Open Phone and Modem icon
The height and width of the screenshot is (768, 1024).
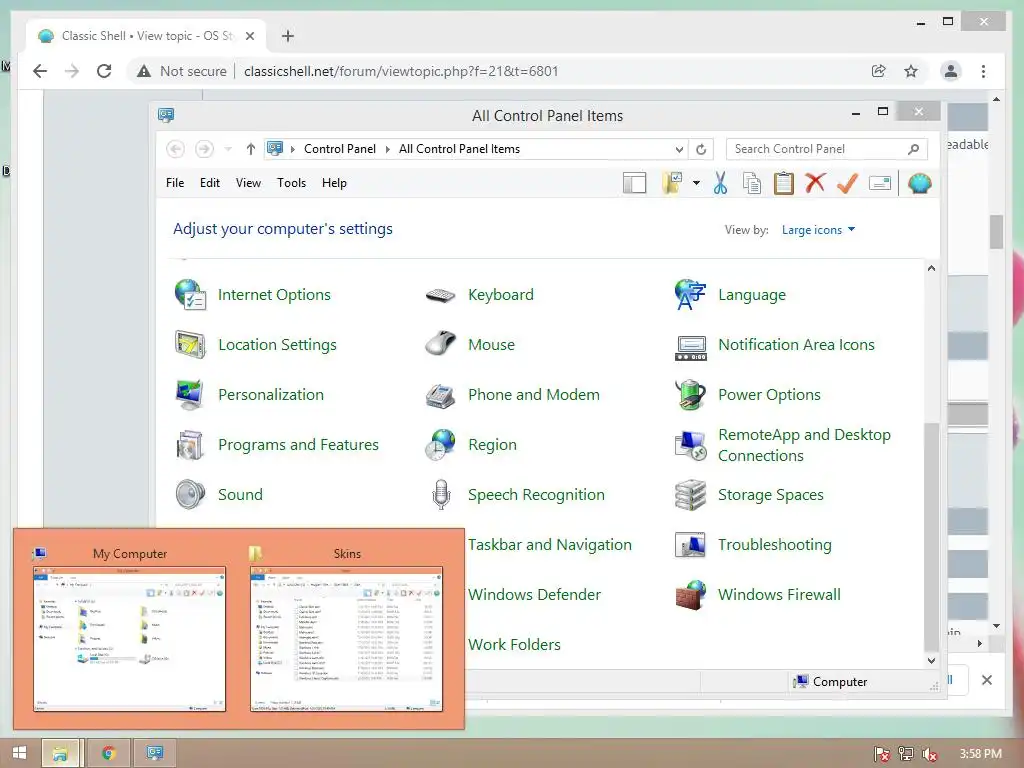[440, 394]
